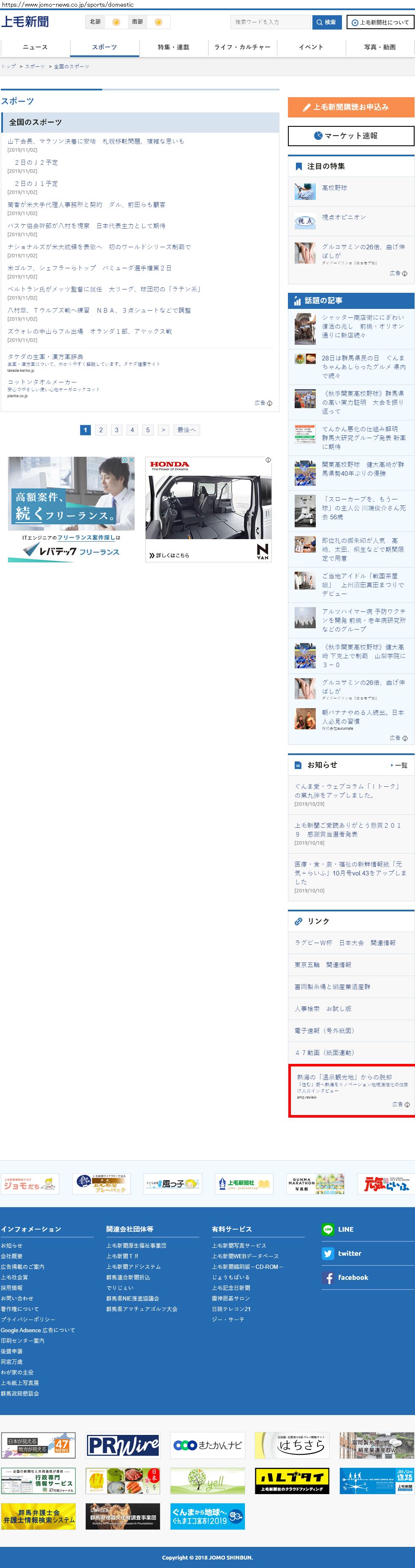Go to pagination page 3

[x=116, y=430]
